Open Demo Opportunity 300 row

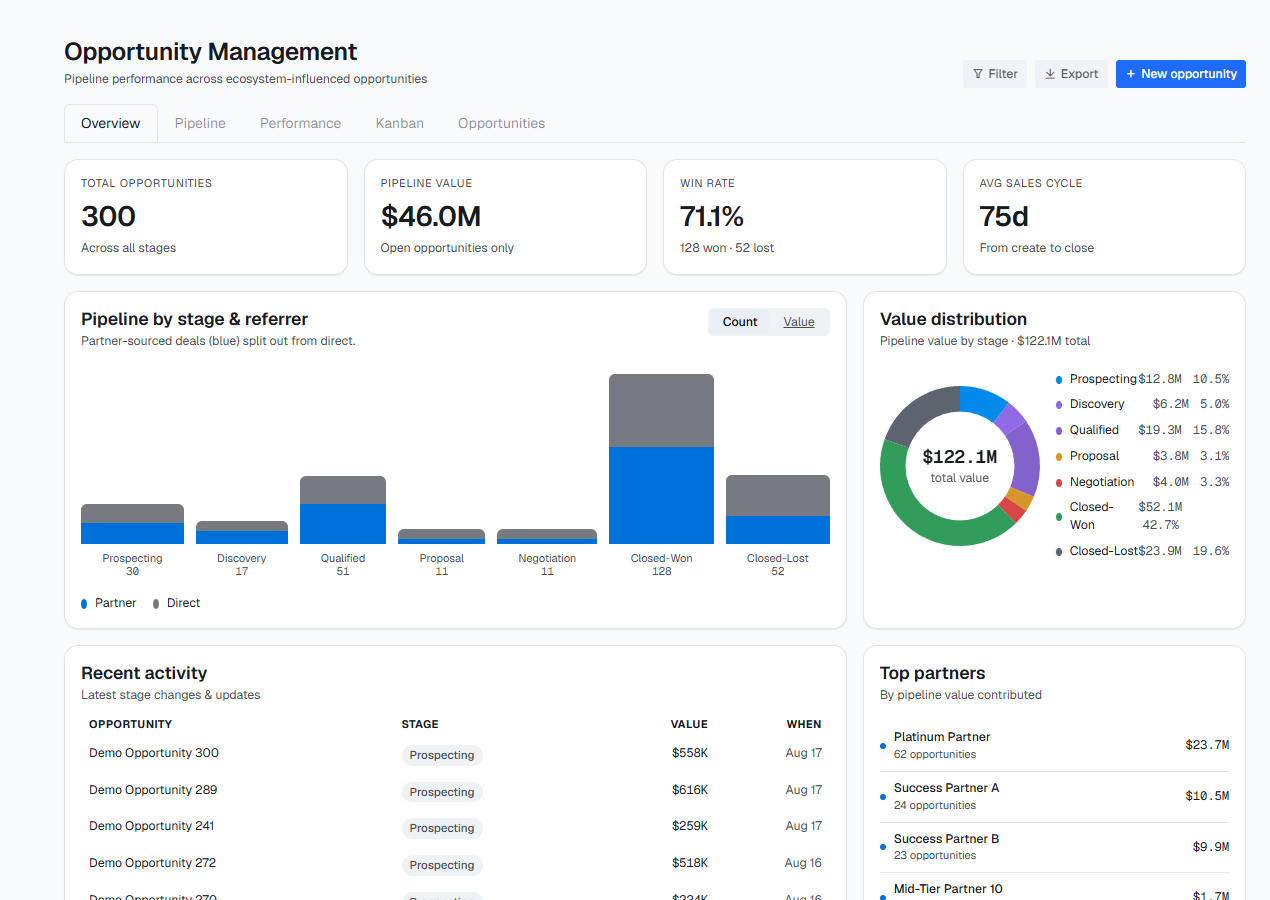coord(455,754)
